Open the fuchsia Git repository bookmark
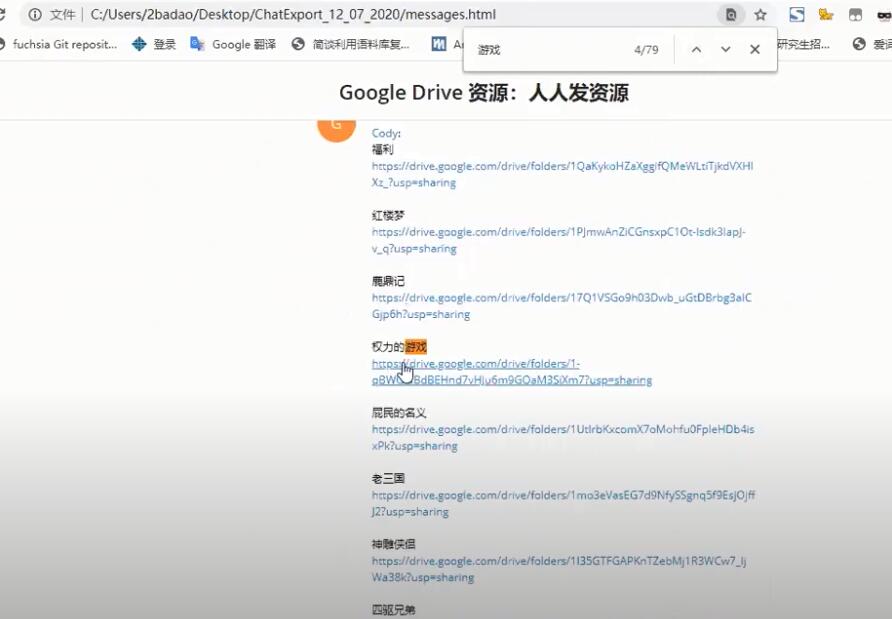This screenshot has height=619, width=892. coord(59,44)
